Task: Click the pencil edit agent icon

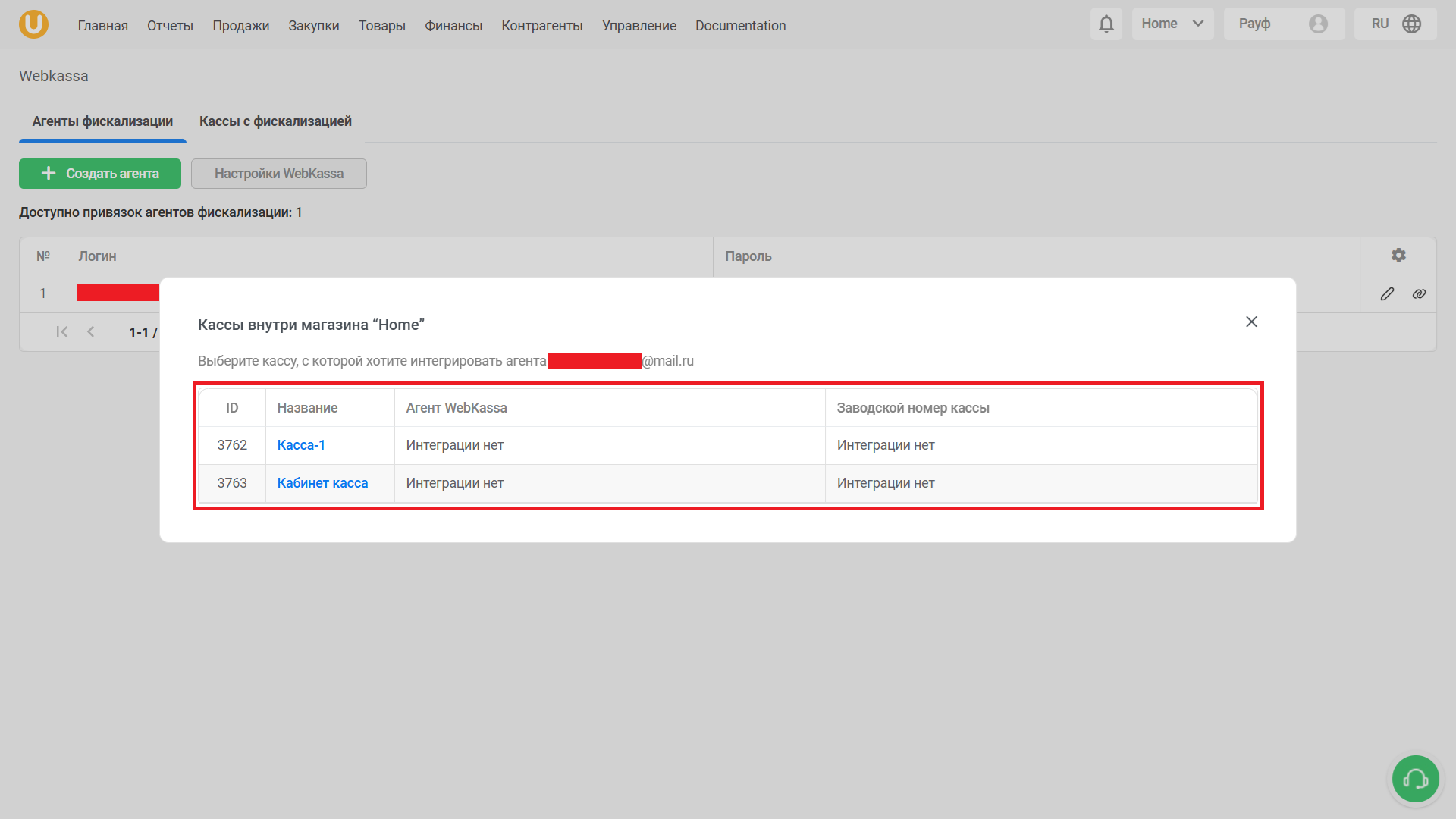Action: click(x=1387, y=294)
